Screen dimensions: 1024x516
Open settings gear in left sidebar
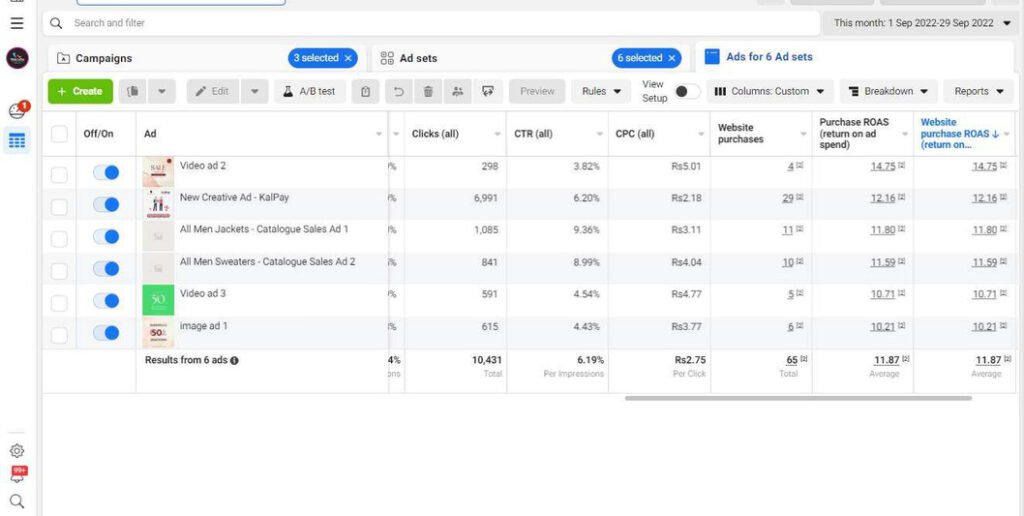coord(17,451)
